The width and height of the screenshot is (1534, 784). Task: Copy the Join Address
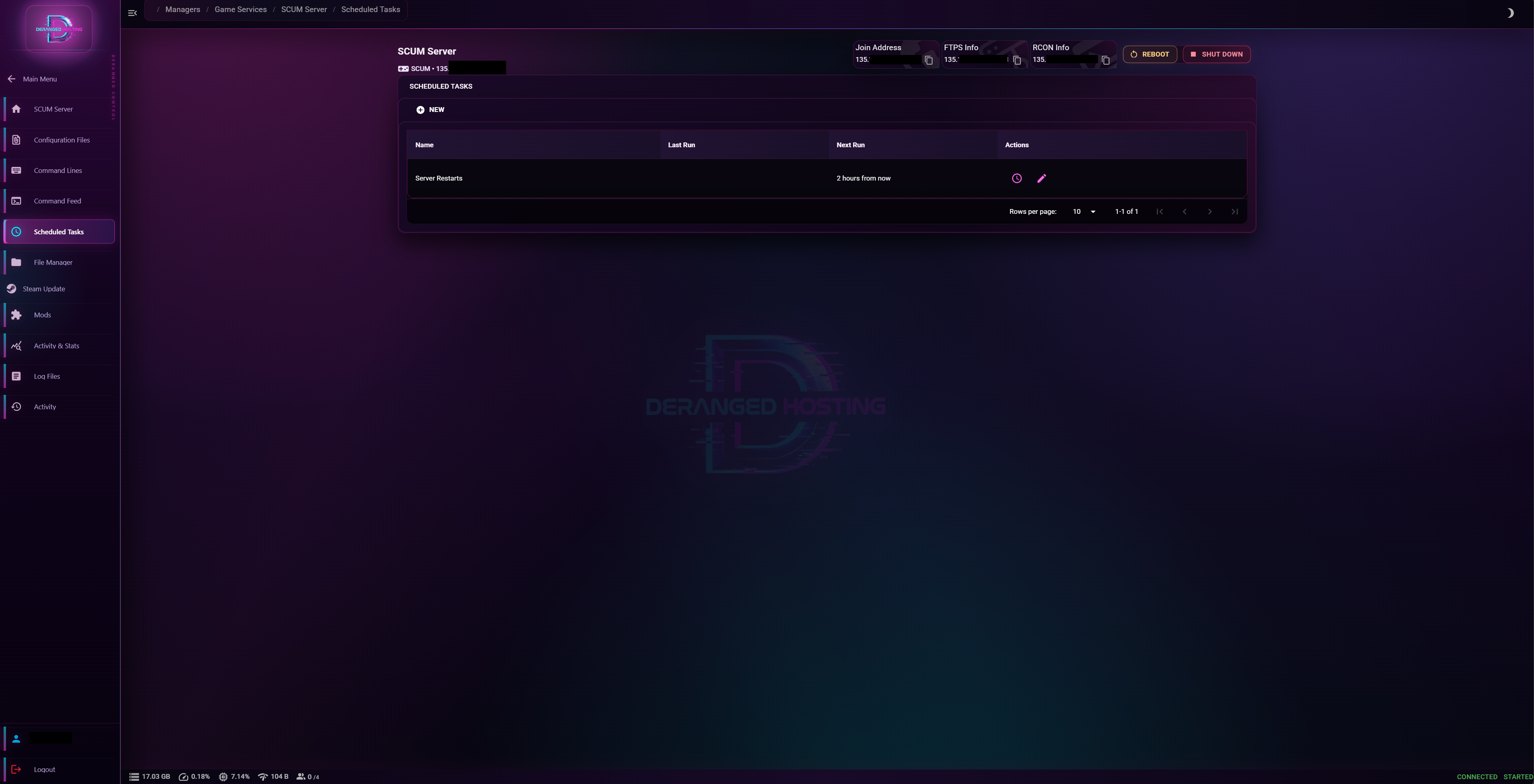(x=929, y=60)
